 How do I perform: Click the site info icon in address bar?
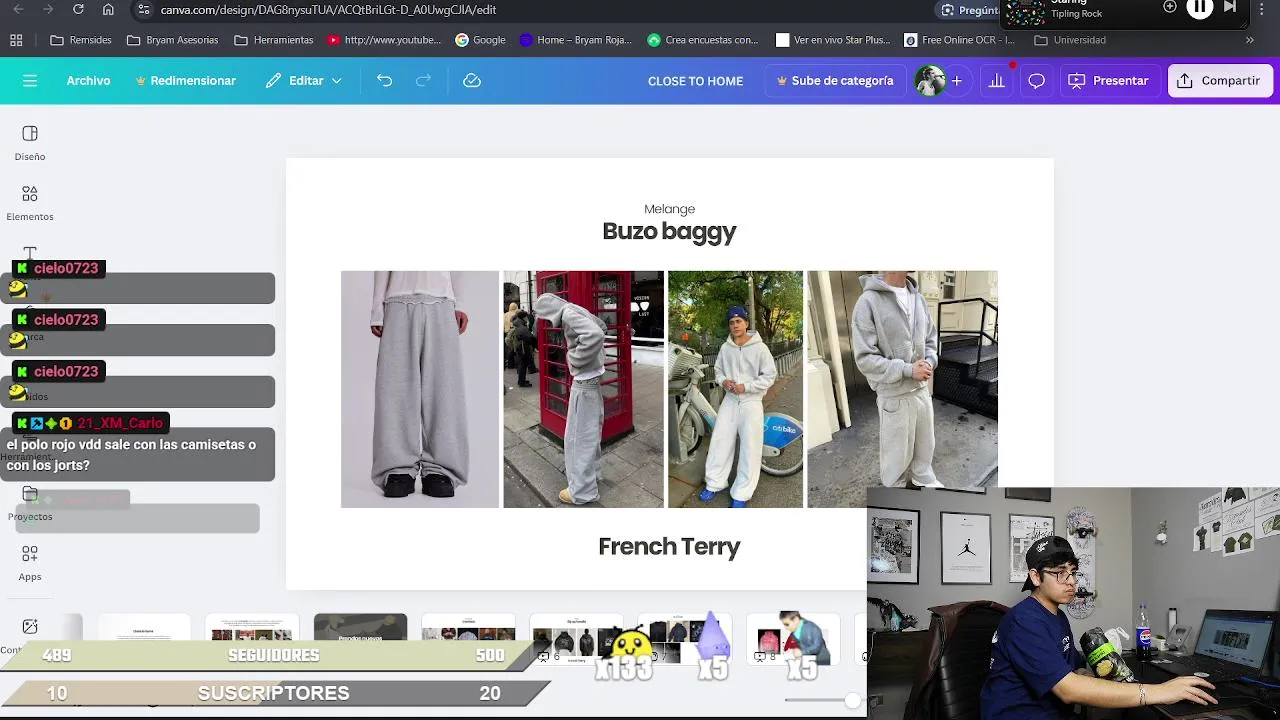pyautogui.click(x=144, y=10)
